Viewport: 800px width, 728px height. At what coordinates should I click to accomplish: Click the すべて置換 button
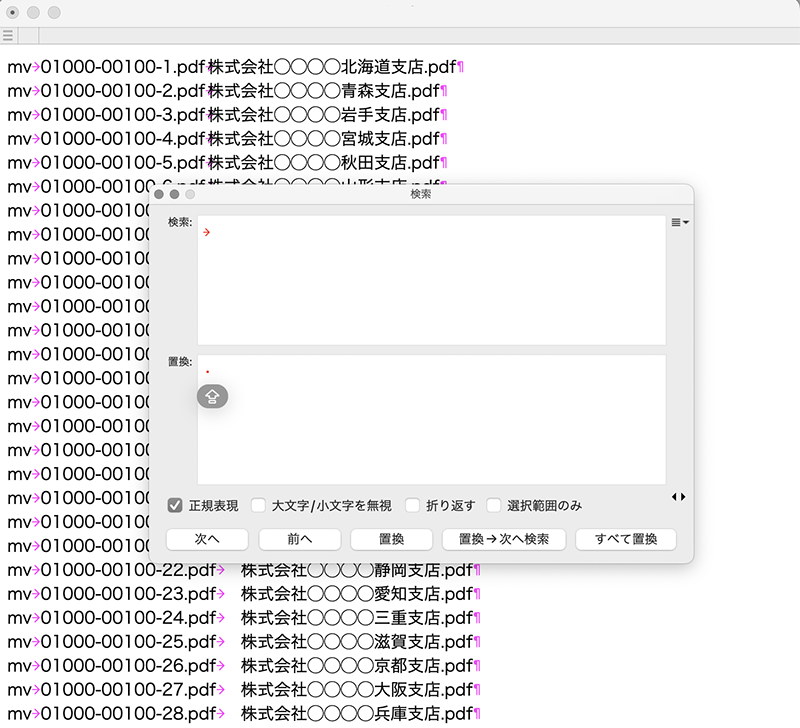point(625,539)
